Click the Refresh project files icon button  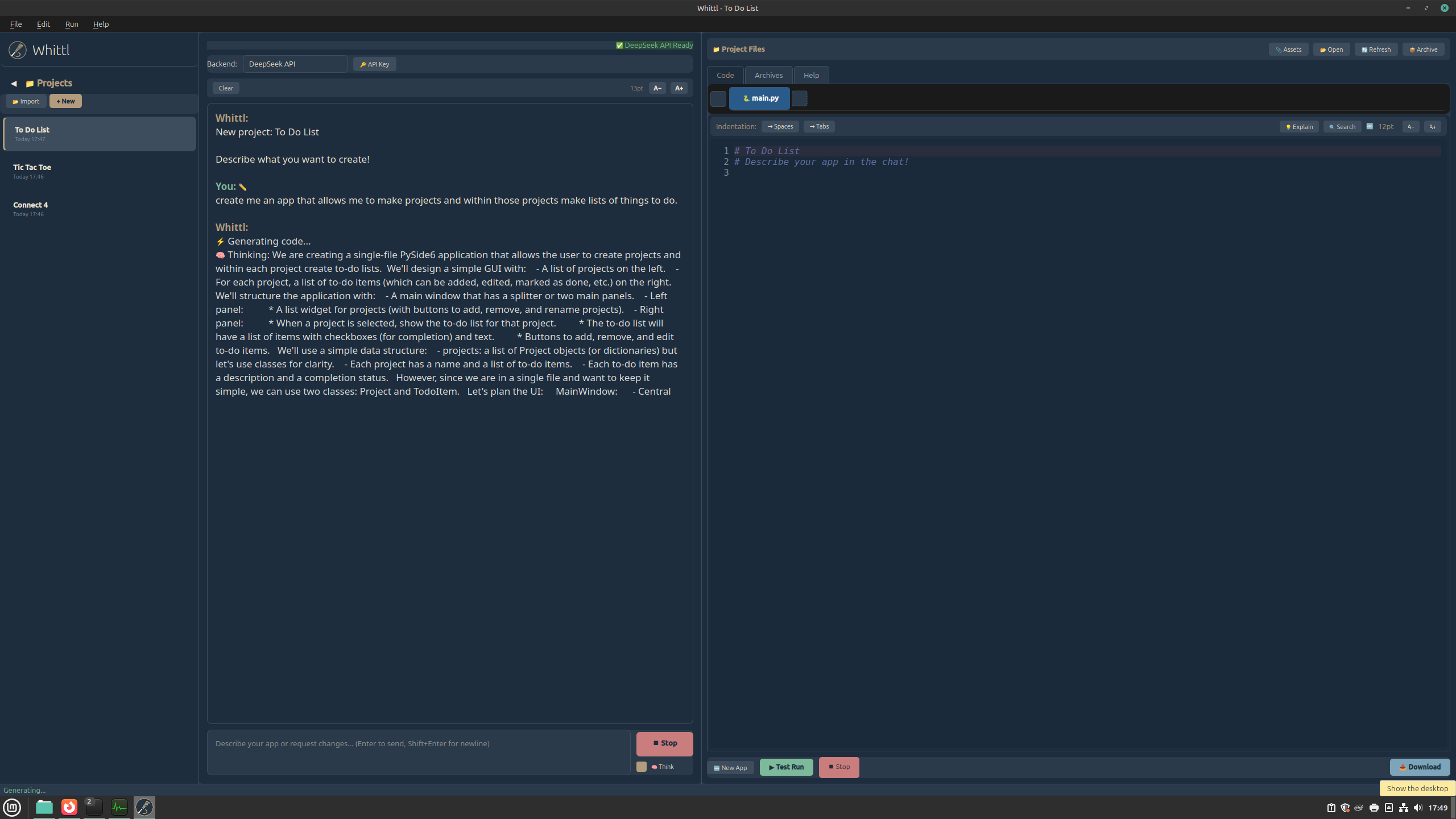1376,49
